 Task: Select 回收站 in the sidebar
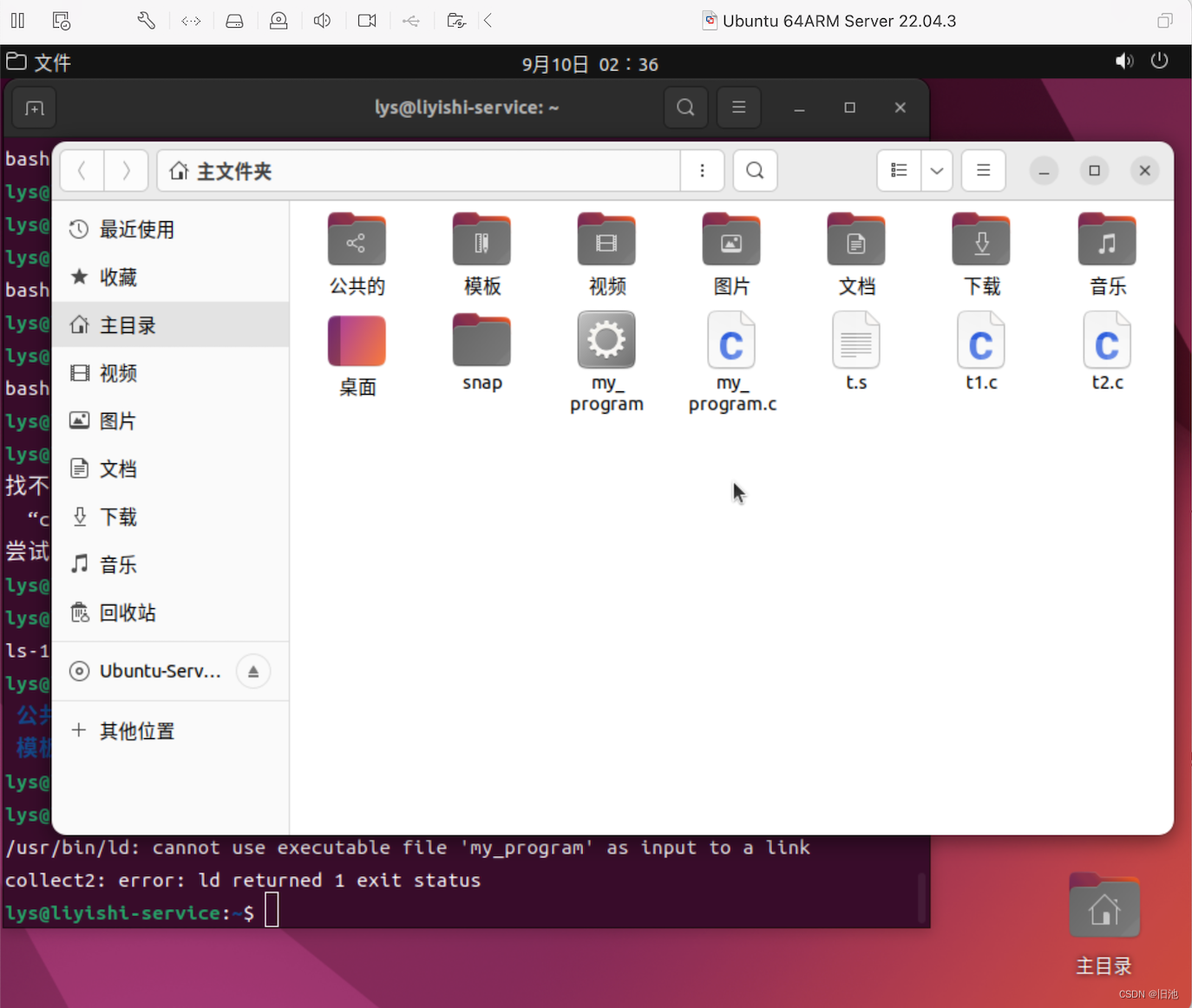[128, 612]
